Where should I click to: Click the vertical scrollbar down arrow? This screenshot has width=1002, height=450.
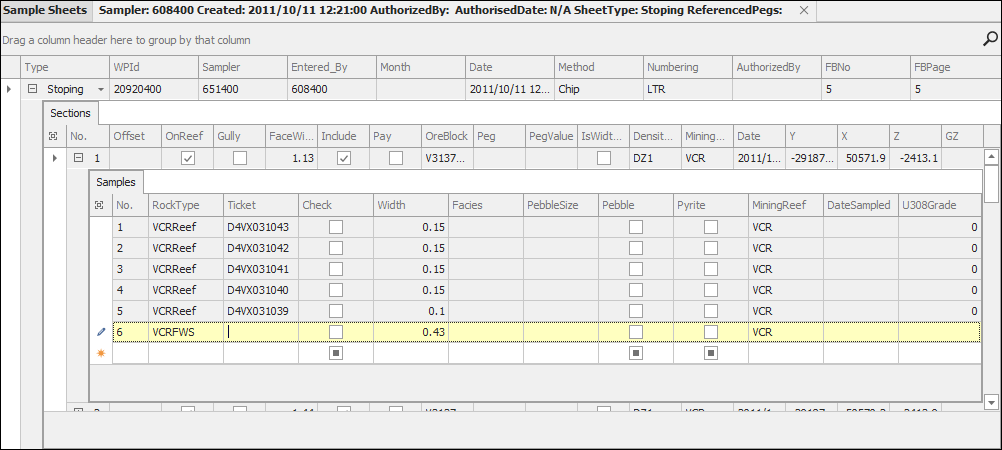coord(992,401)
